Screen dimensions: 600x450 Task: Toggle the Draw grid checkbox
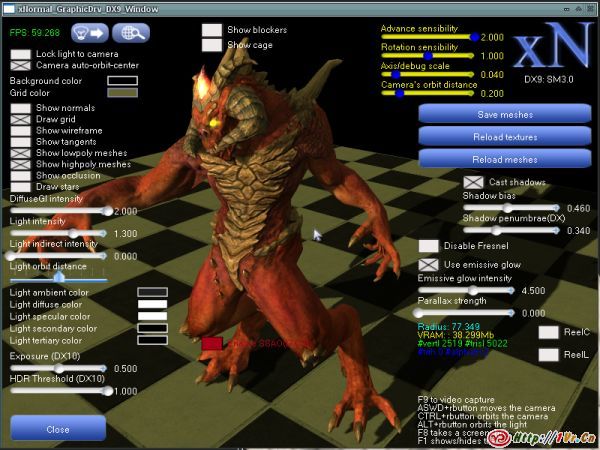[20, 119]
